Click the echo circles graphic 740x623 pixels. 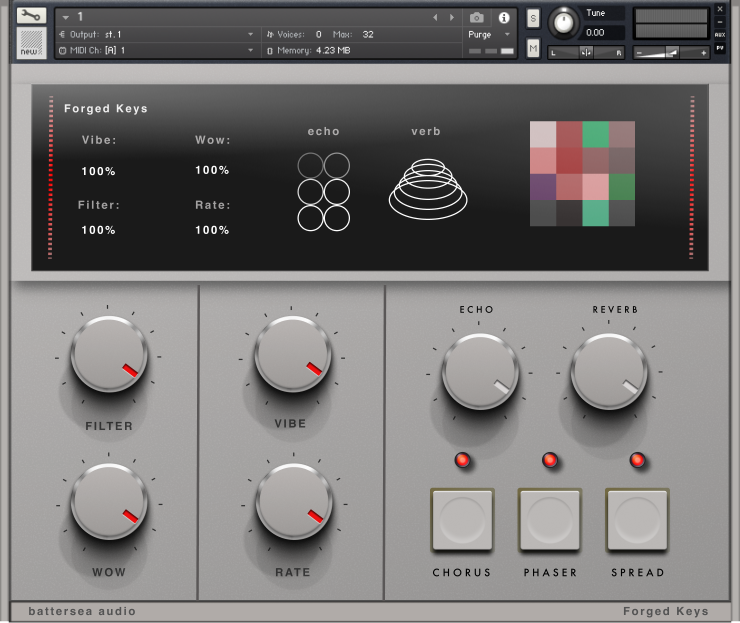coord(323,191)
